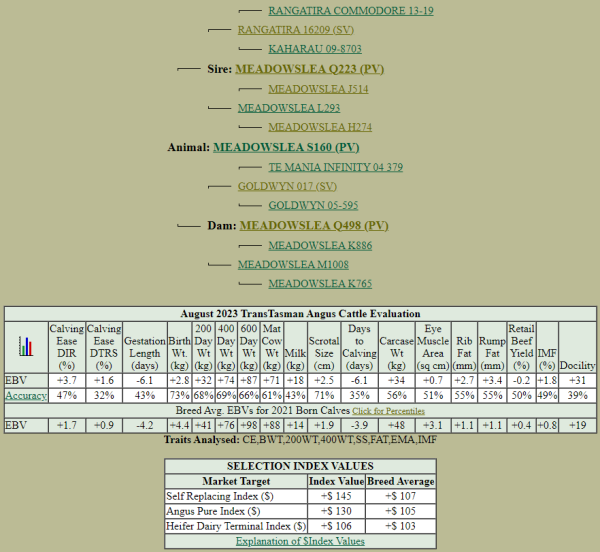The height and width of the screenshot is (552, 600).
Task: Select the 47% accuracy cell
Action: 67,395
